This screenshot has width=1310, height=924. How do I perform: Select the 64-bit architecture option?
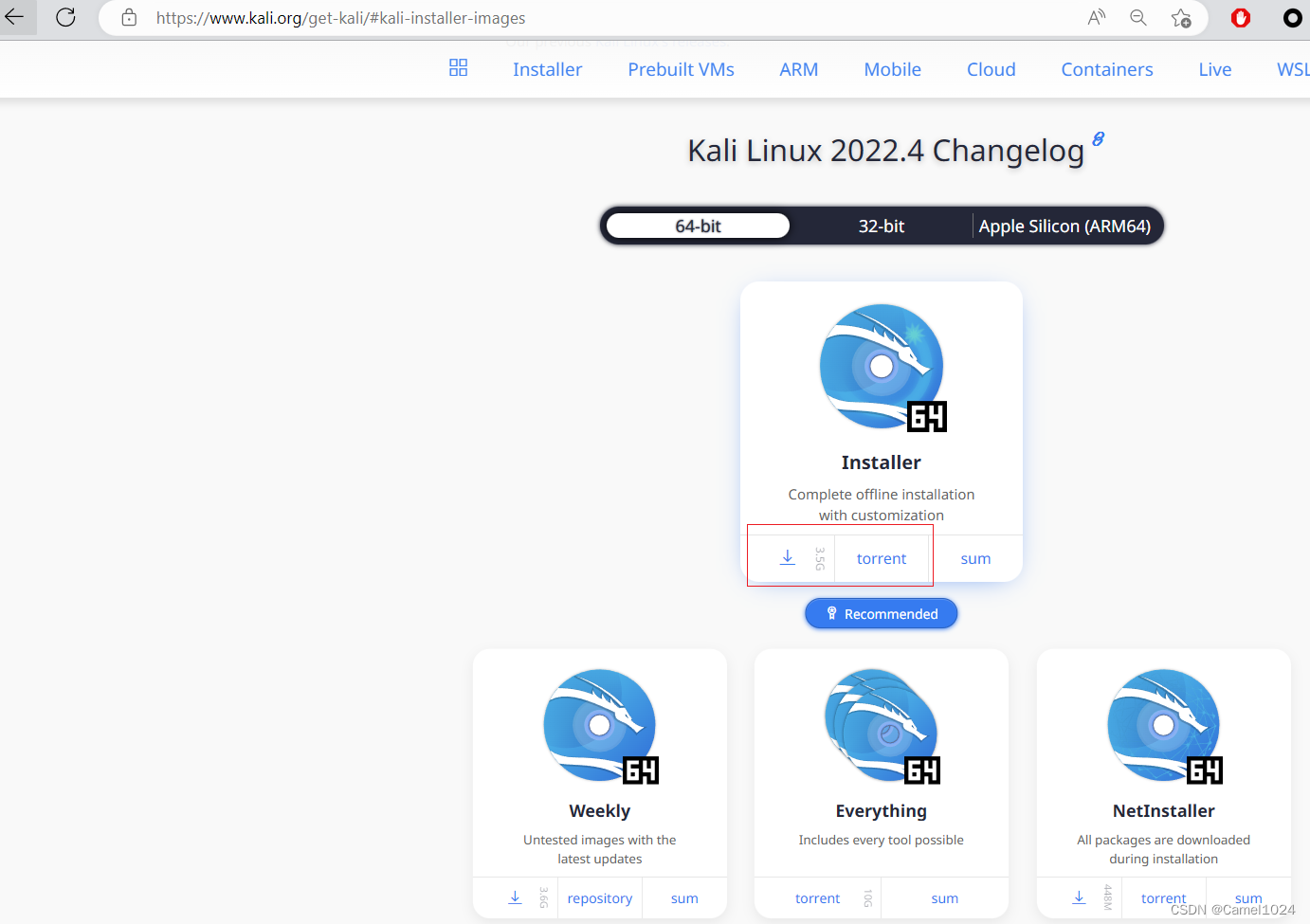click(x=698, y=226)
